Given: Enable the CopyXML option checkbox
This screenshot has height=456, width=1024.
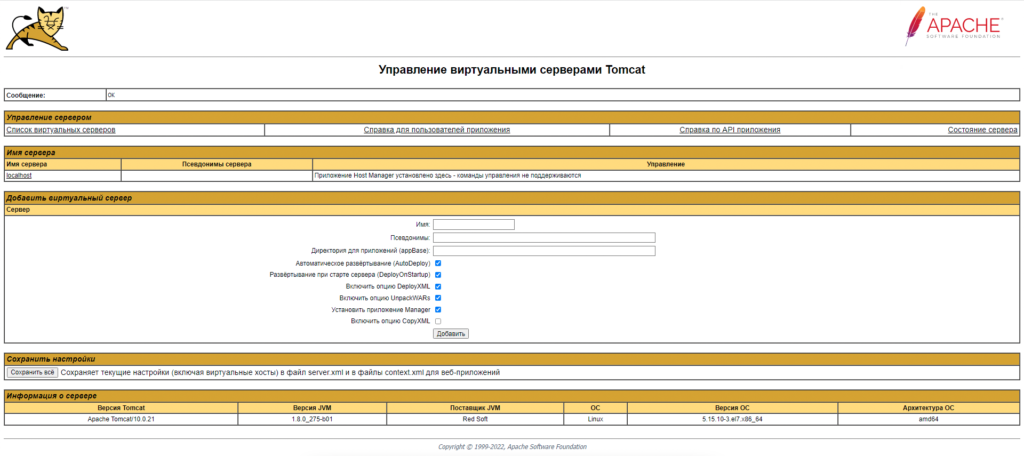Looking at the screenshot, I should pos(438,321).
